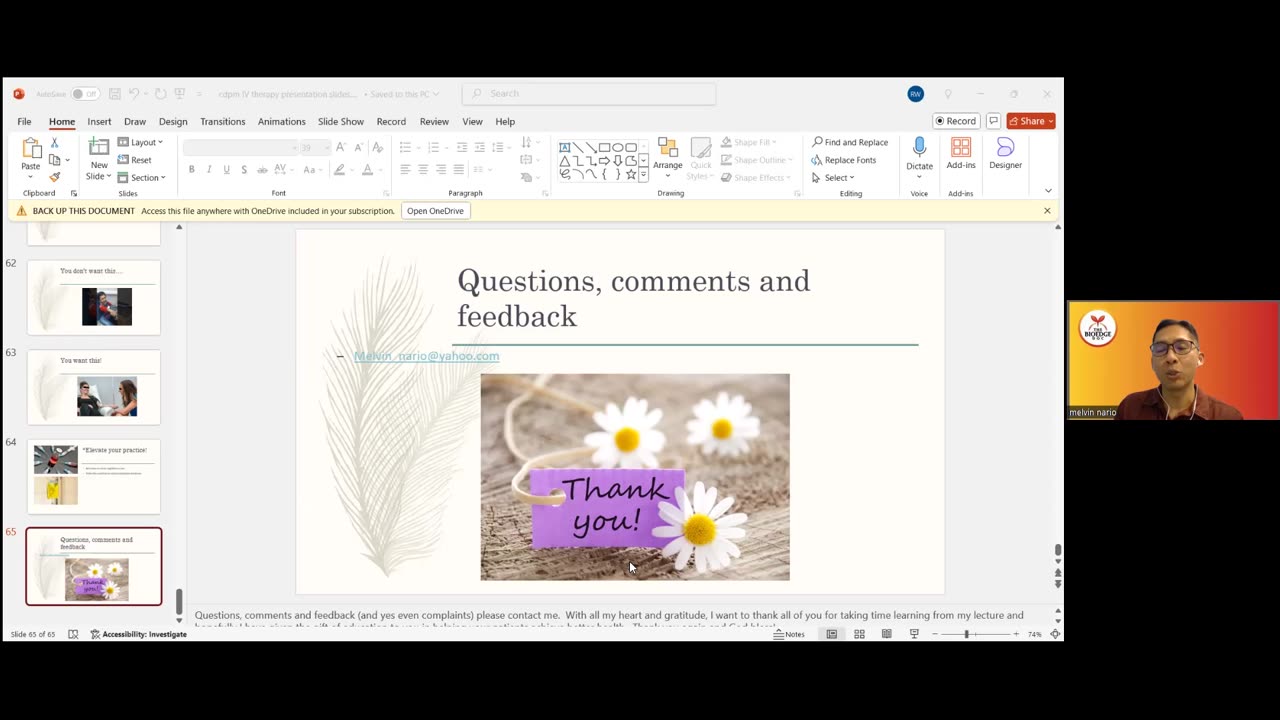
Task: Click the Reset slide button
Action: 135,160
